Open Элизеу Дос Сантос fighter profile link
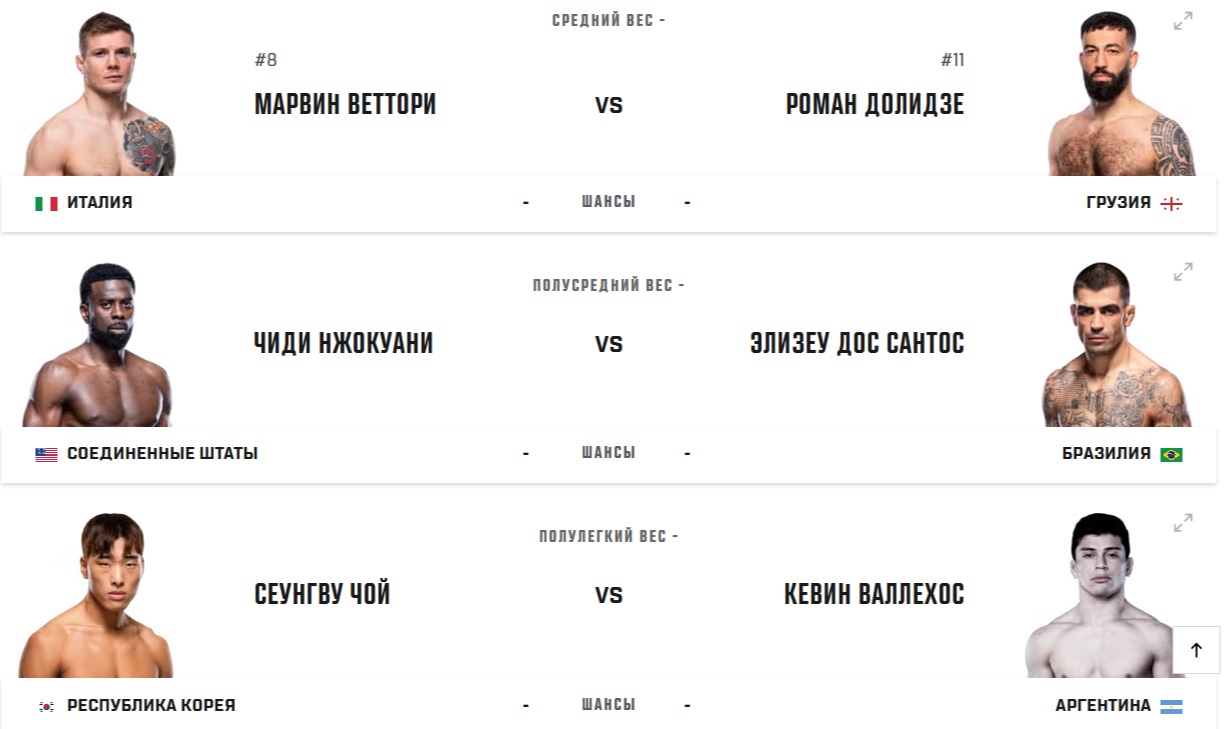The image size is (1232, 729). [857, 343]
